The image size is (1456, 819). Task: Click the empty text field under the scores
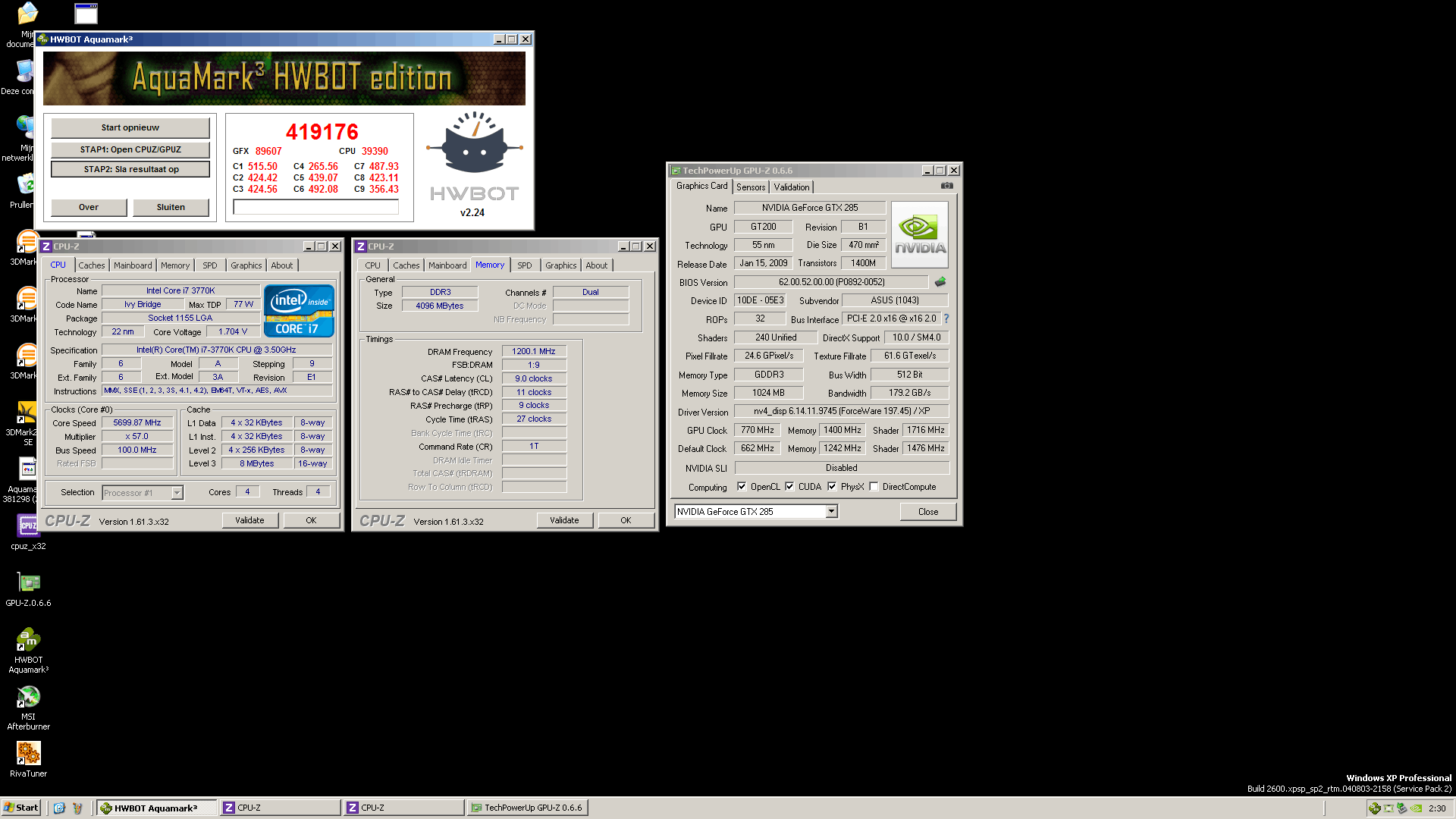316,207
